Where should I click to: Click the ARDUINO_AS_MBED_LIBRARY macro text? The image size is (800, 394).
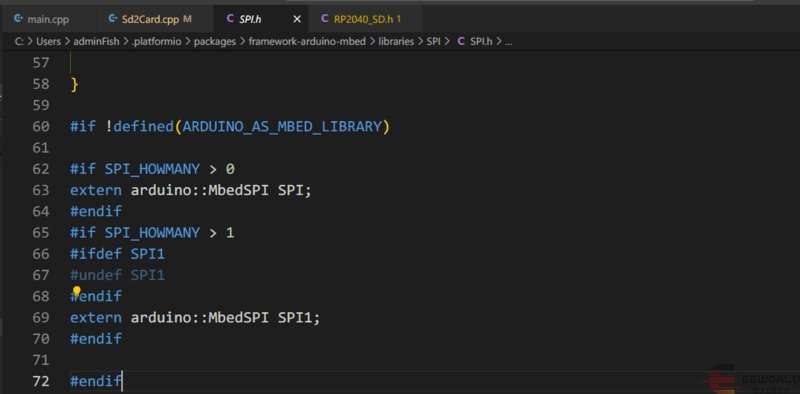(x=282, y=127)
